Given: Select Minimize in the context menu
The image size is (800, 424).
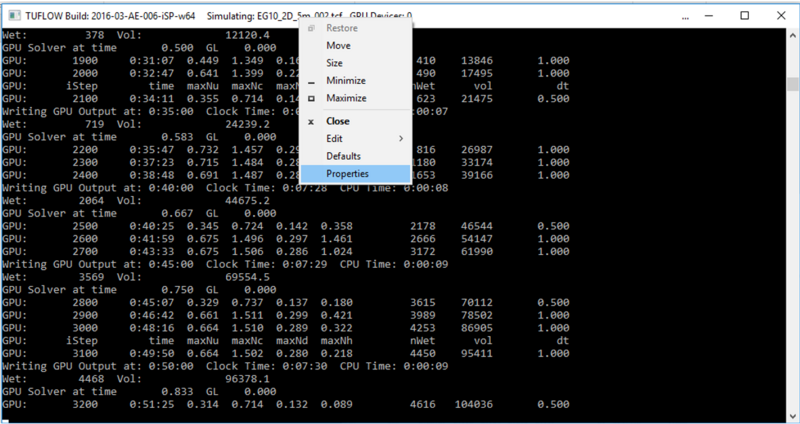Looking at the screenshot, I should [x=355, y=81].
